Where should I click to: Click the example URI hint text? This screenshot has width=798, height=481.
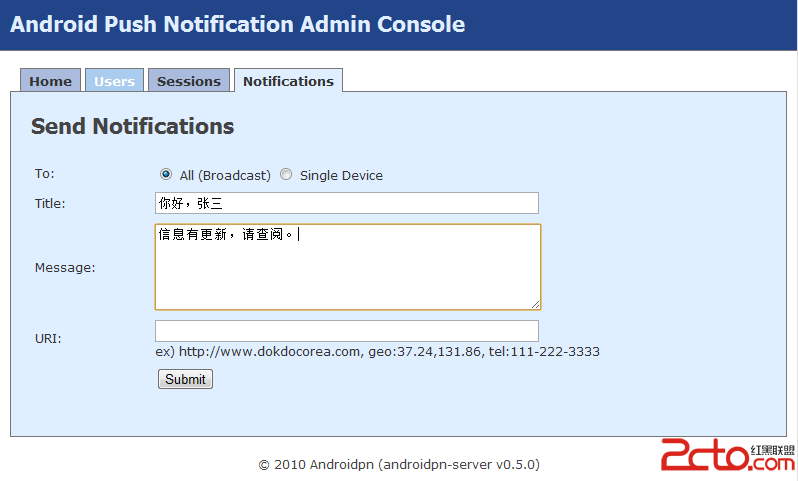pyautogui.click(x=377, y=352)
